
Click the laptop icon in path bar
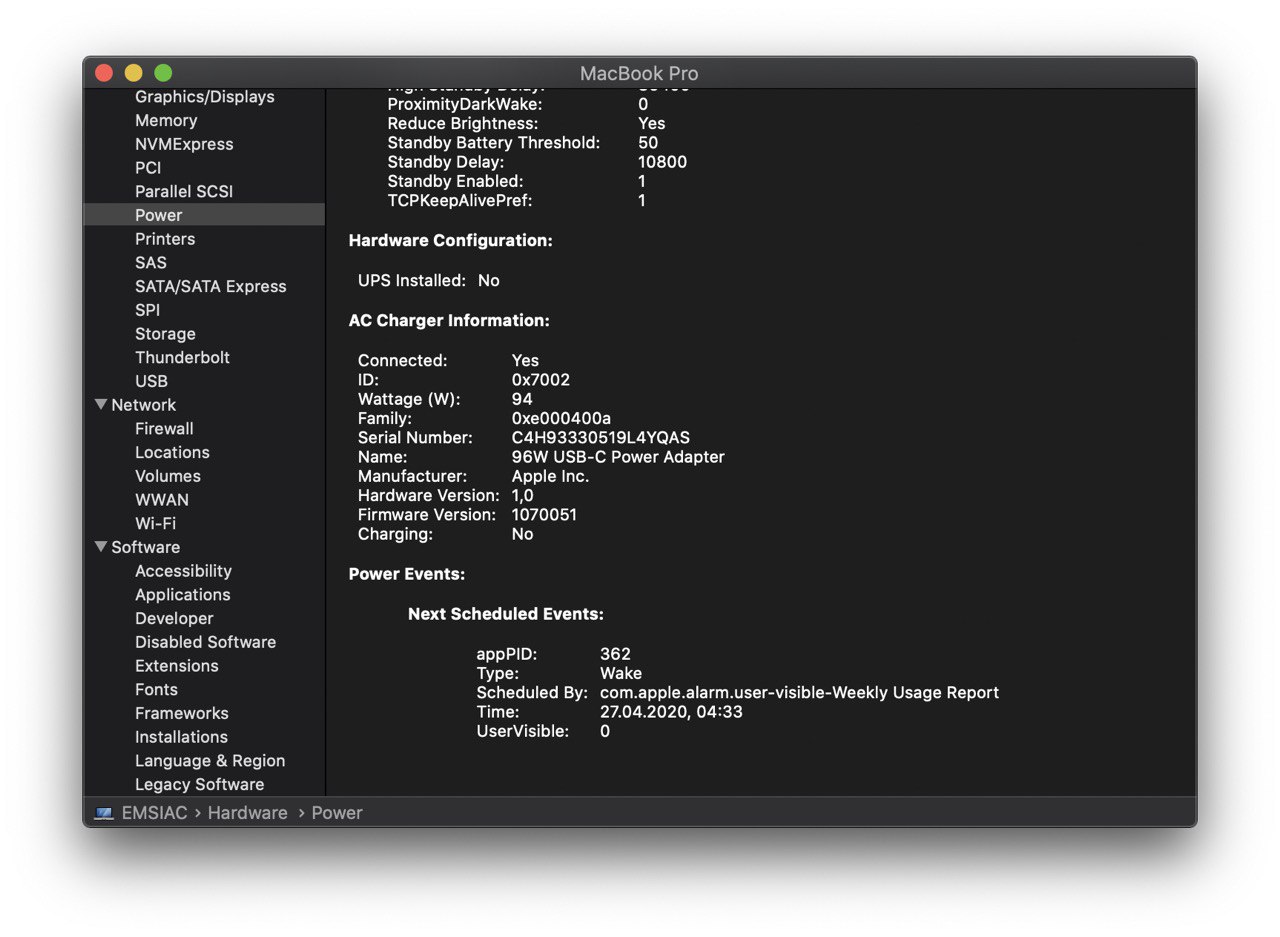coord(104,813)
